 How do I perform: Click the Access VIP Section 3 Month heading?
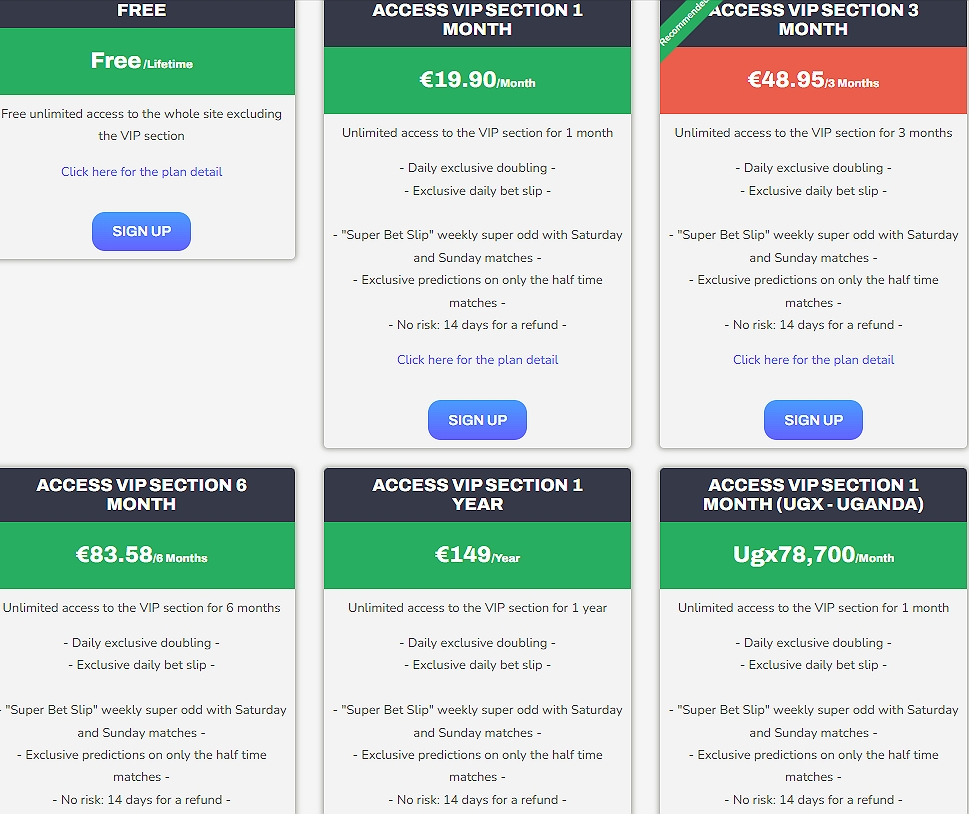(813, 20)
